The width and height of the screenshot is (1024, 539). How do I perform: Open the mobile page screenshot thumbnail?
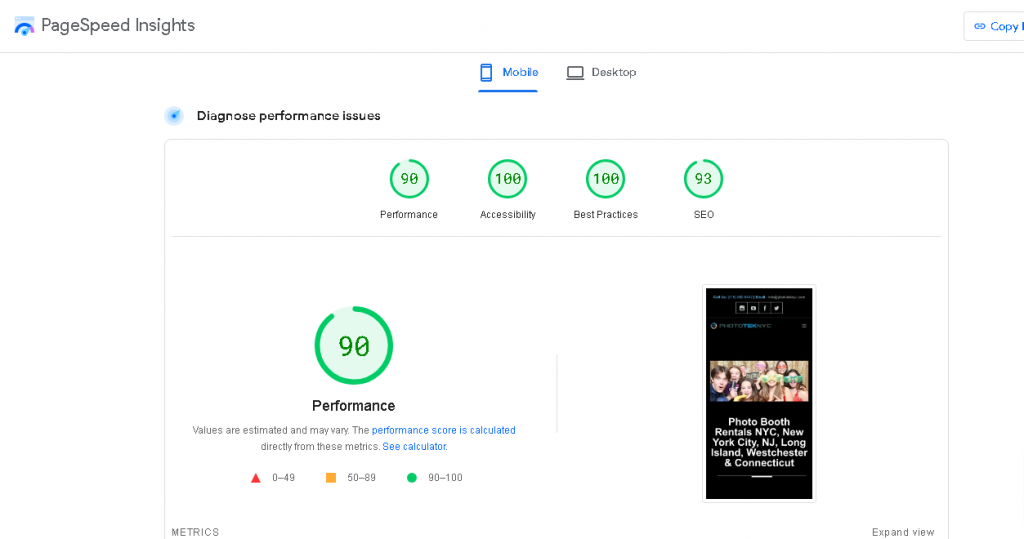[x=759, y=393]
